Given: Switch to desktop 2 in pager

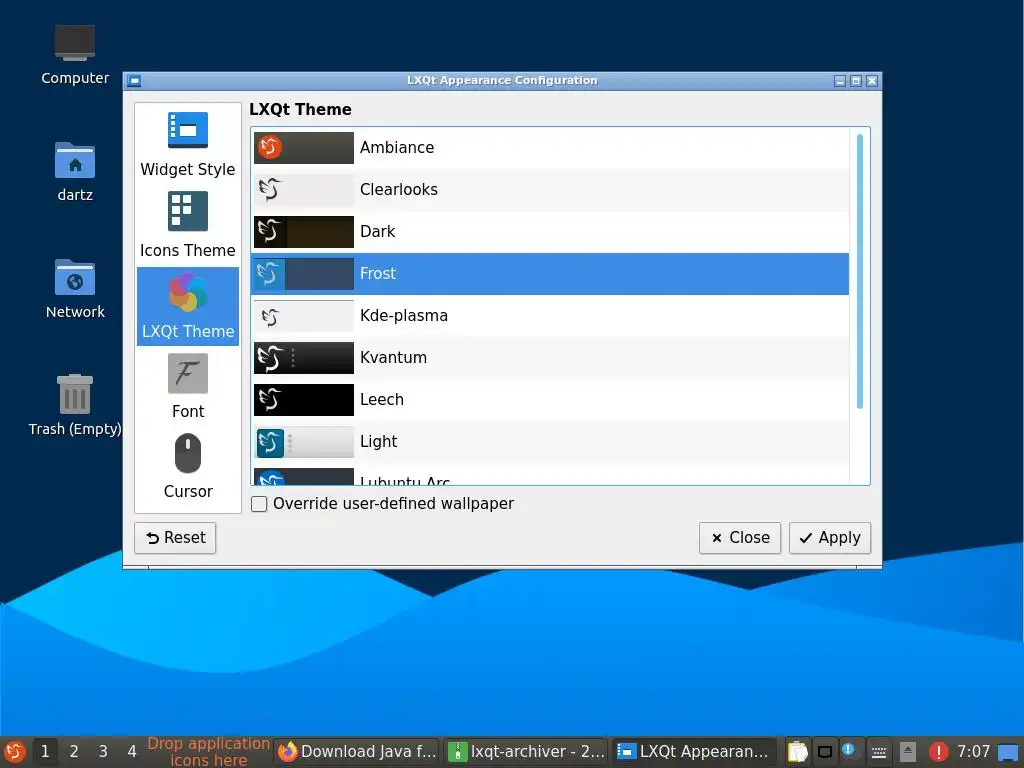Looking at the screenshot, I should (x=74, y=752).
